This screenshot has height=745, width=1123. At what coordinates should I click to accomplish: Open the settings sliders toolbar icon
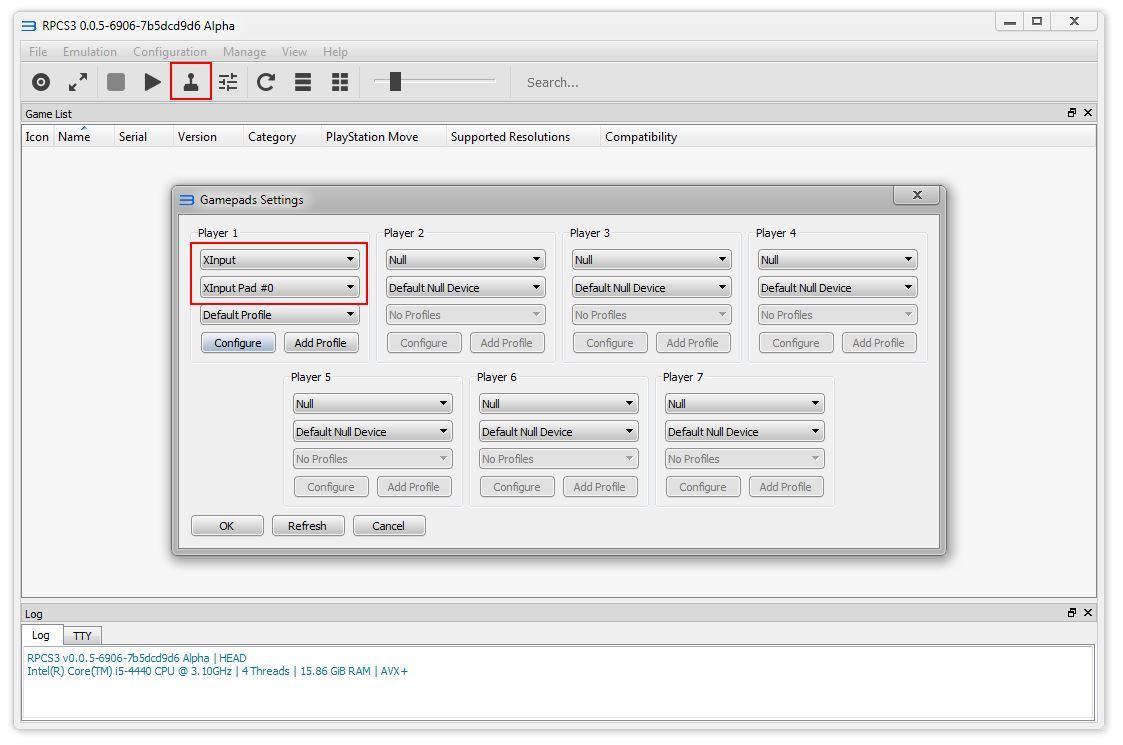(228, 82)
